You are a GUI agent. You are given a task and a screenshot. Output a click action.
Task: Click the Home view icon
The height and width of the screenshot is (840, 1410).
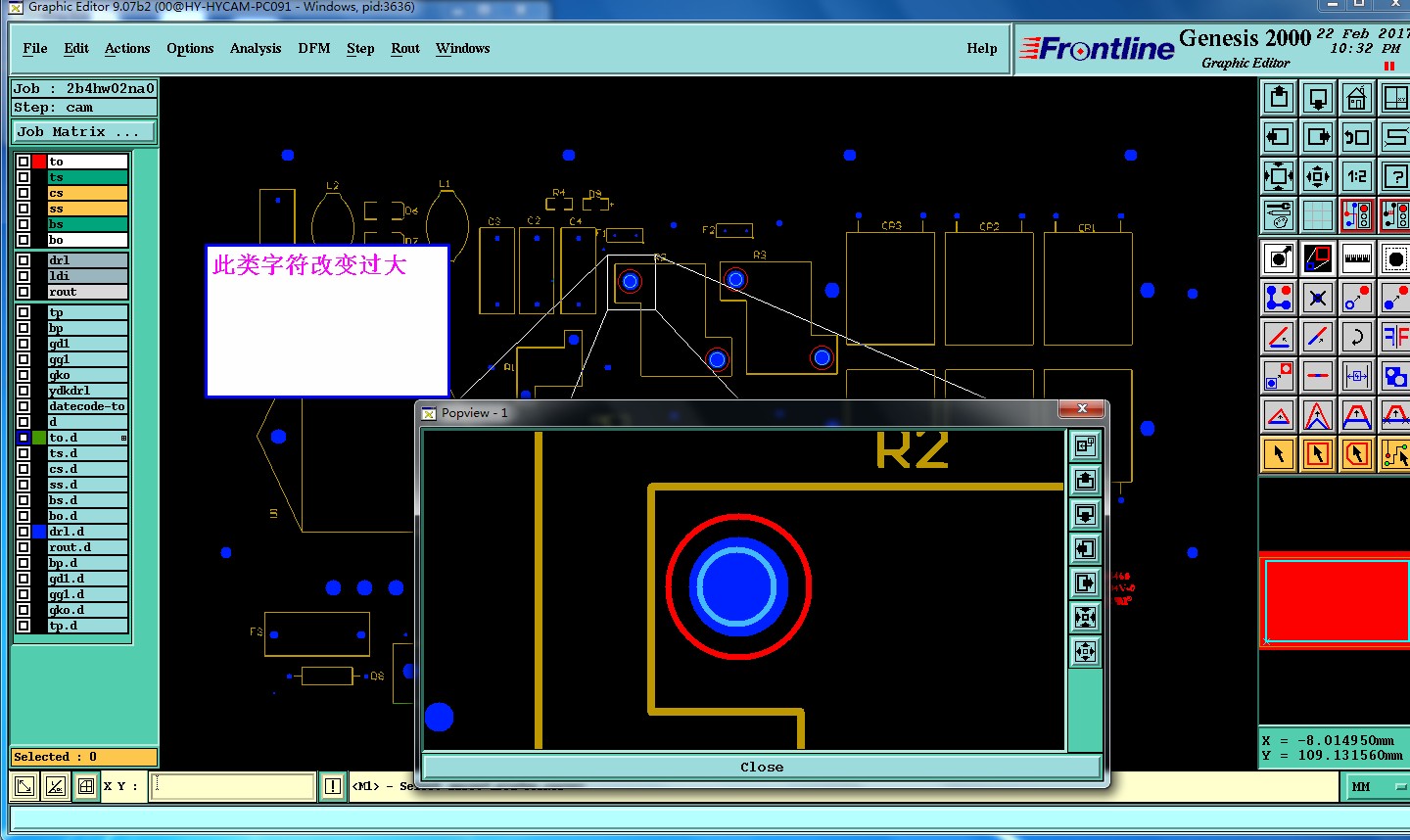tap(1357, 98)
